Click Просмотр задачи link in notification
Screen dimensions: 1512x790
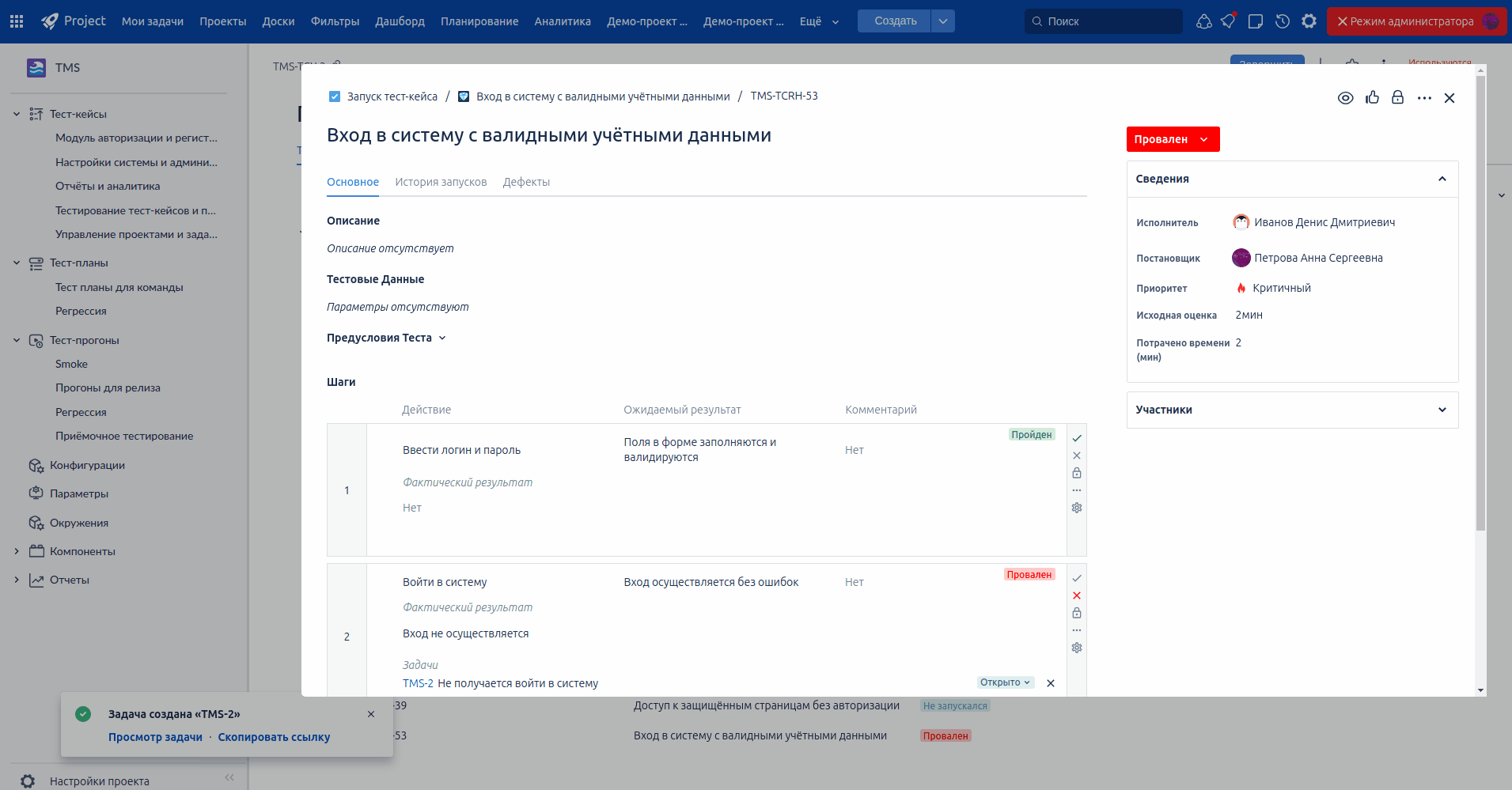[x=155, y=737]
